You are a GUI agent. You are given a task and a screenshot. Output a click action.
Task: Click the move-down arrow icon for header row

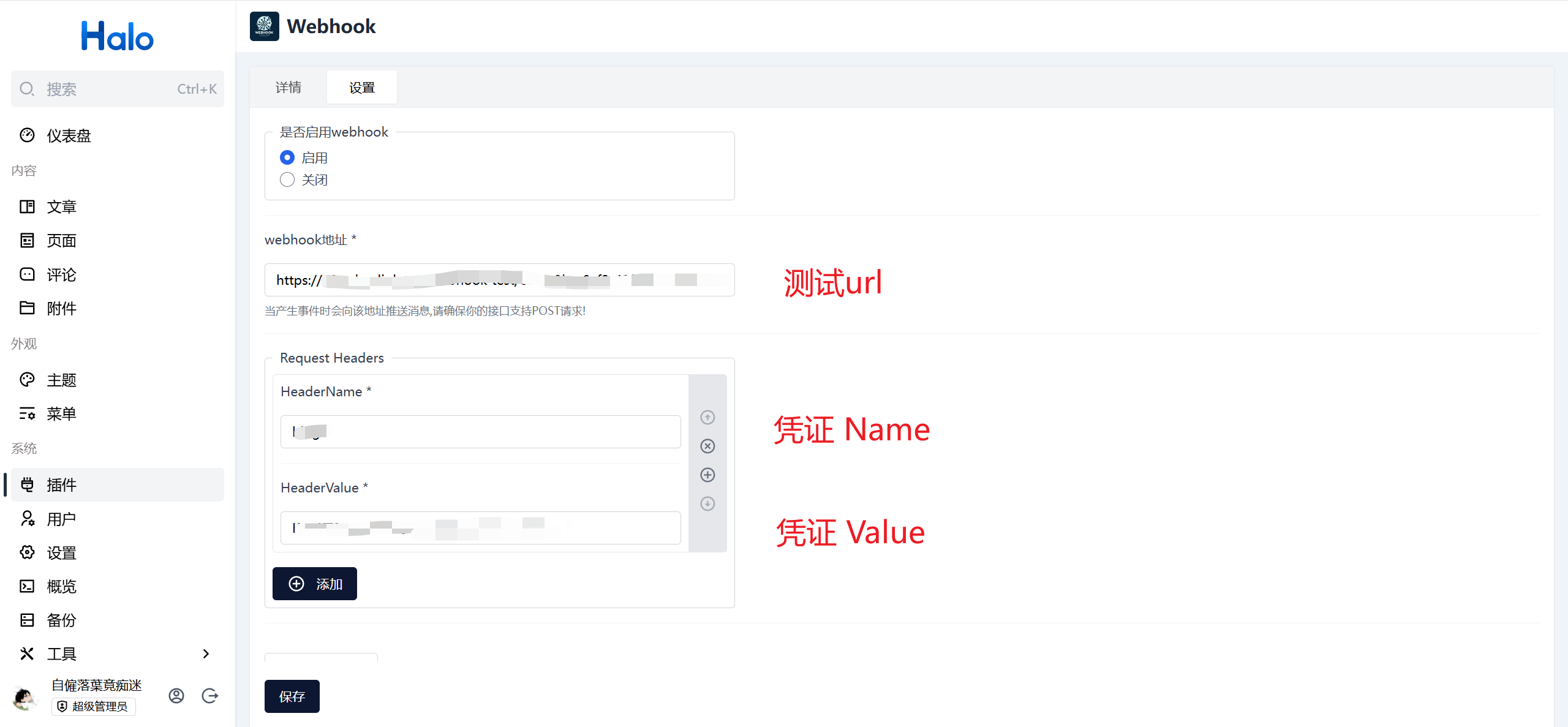[707, 503]
